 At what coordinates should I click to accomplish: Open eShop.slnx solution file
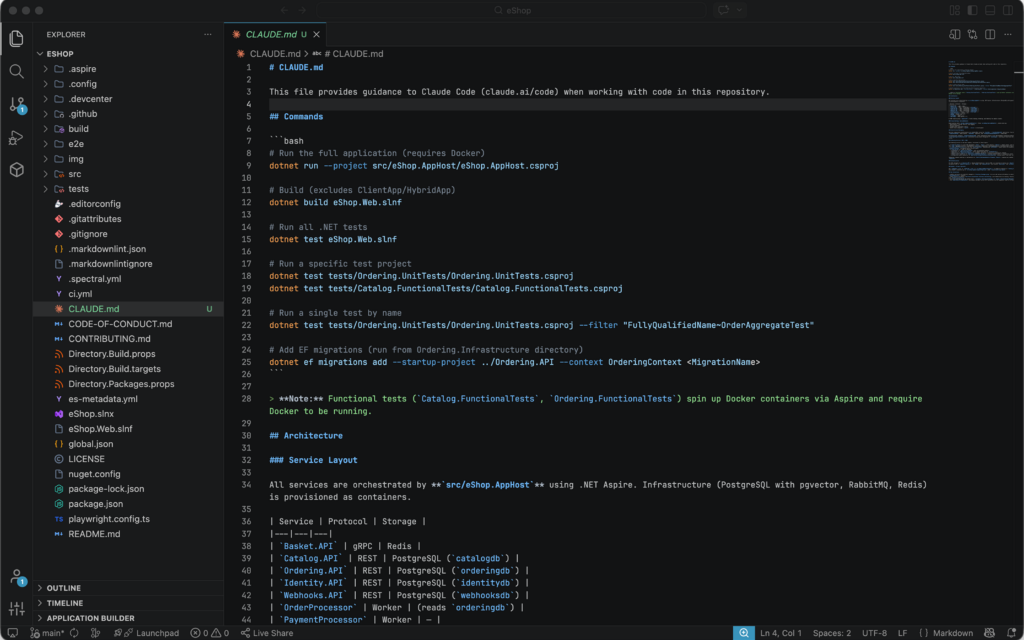click(128, 414)
